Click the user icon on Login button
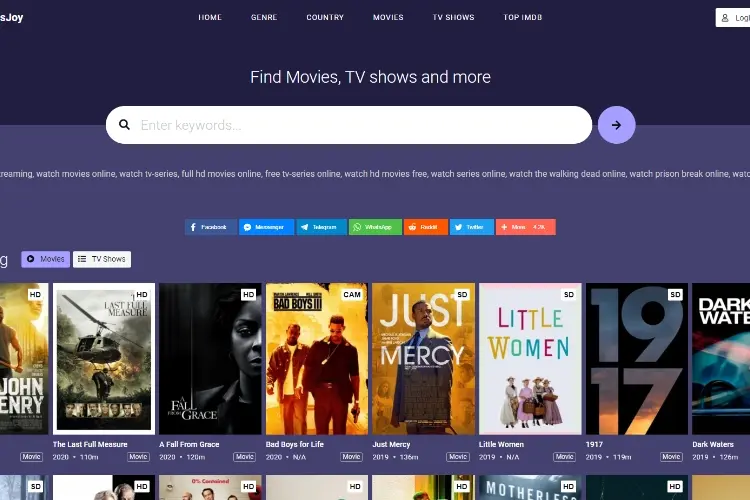 pyautogui.click(x=725, y=18)
